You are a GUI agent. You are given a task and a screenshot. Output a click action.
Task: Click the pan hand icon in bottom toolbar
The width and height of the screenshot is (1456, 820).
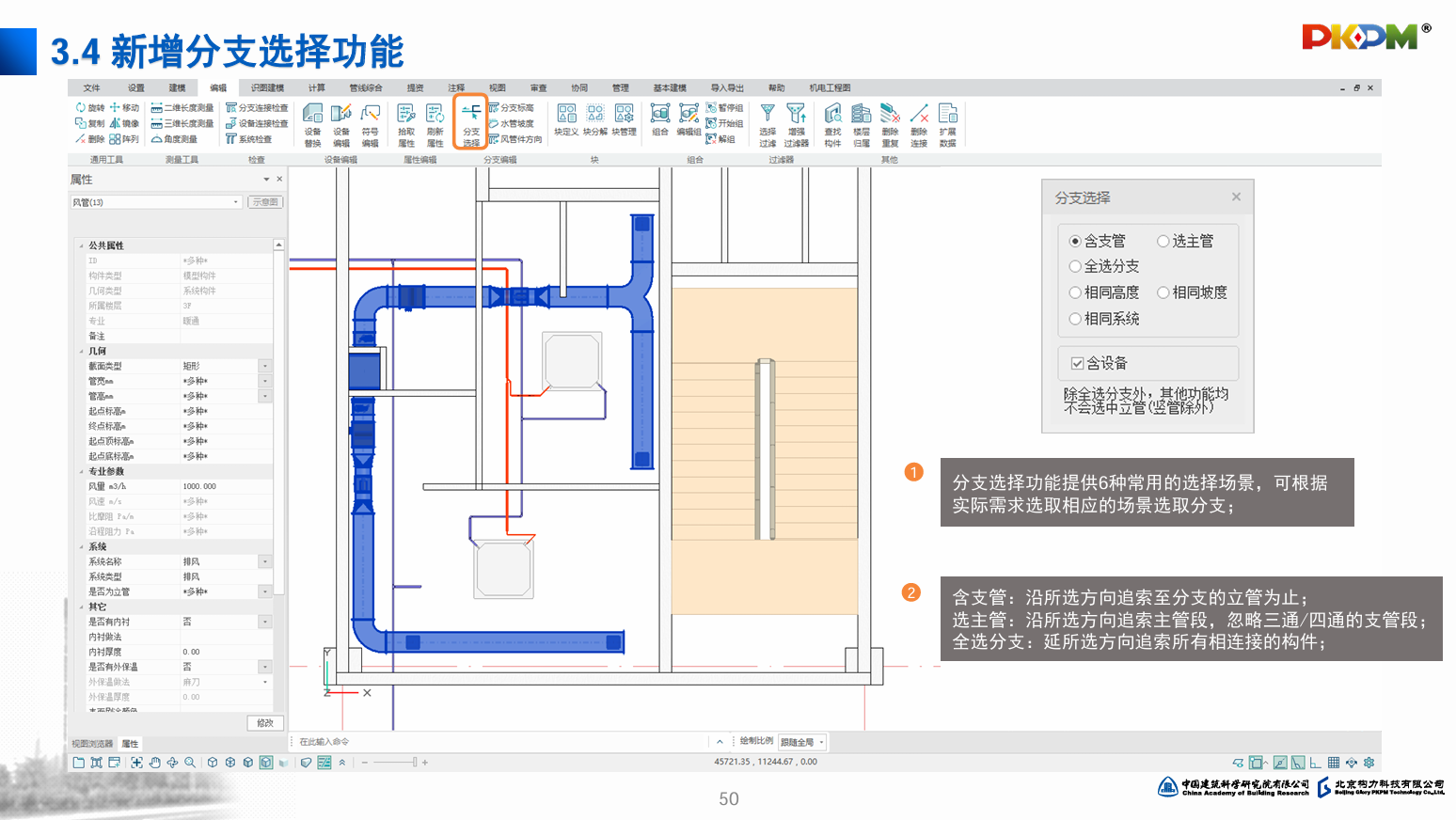point(154,763)
